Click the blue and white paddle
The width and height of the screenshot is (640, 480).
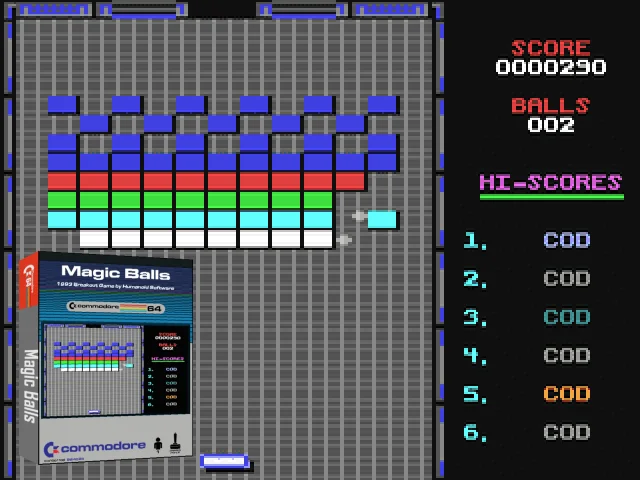(x=225, y=462)
